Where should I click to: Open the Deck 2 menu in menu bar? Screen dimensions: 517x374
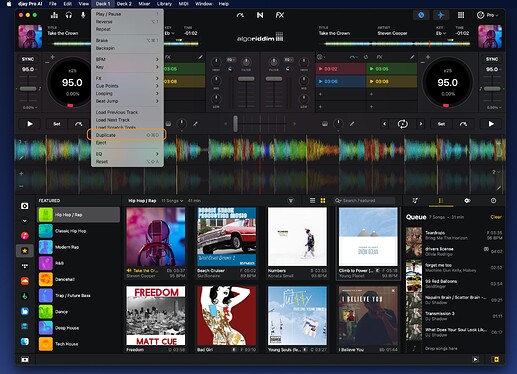124,4
